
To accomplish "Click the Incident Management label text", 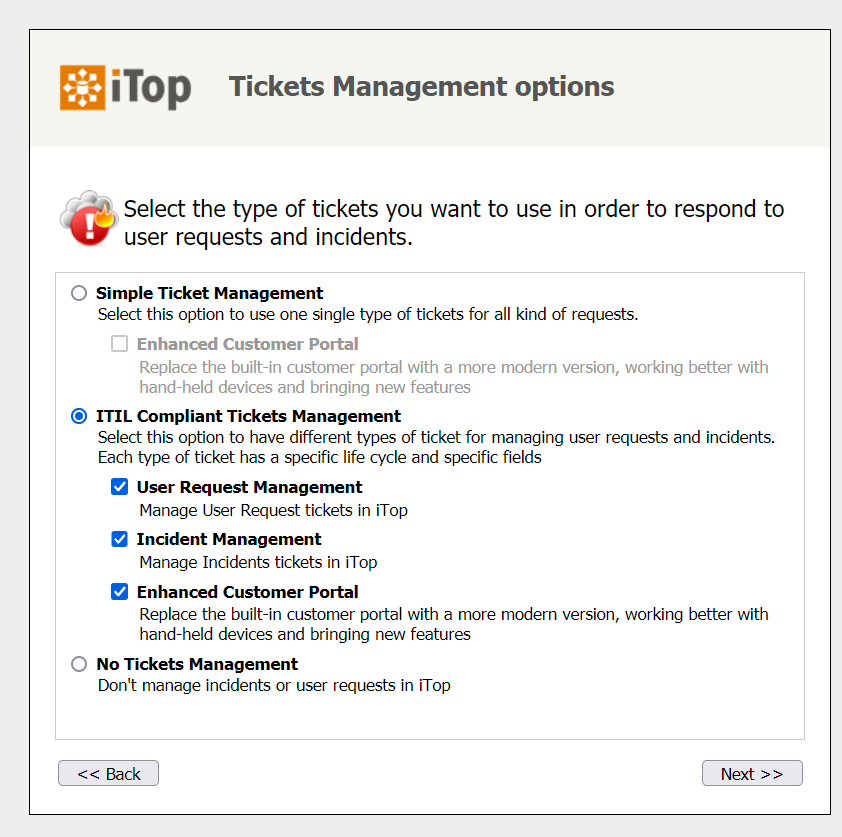I will (229, 539).
